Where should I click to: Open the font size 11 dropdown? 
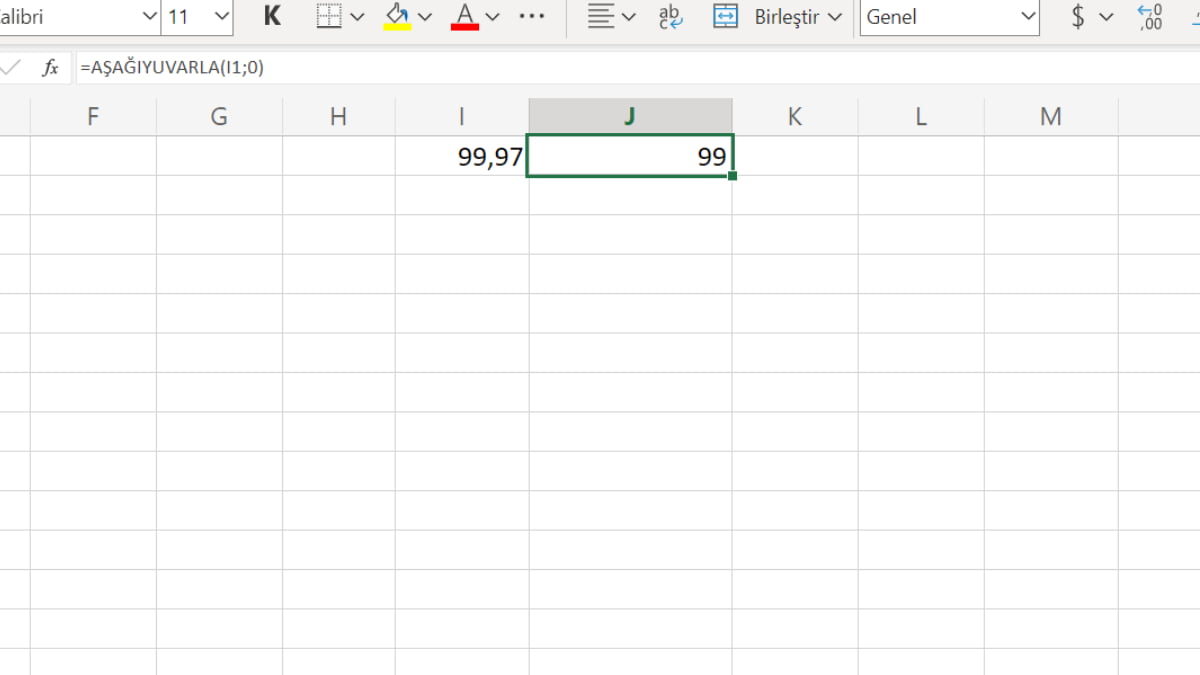[222, 17]
